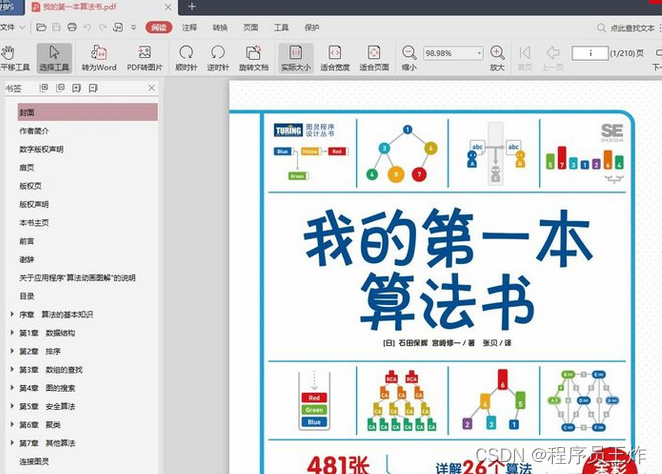Open the 转换 convert tab
The height and width of the screenshot is (474, 662).
point(220,27)
